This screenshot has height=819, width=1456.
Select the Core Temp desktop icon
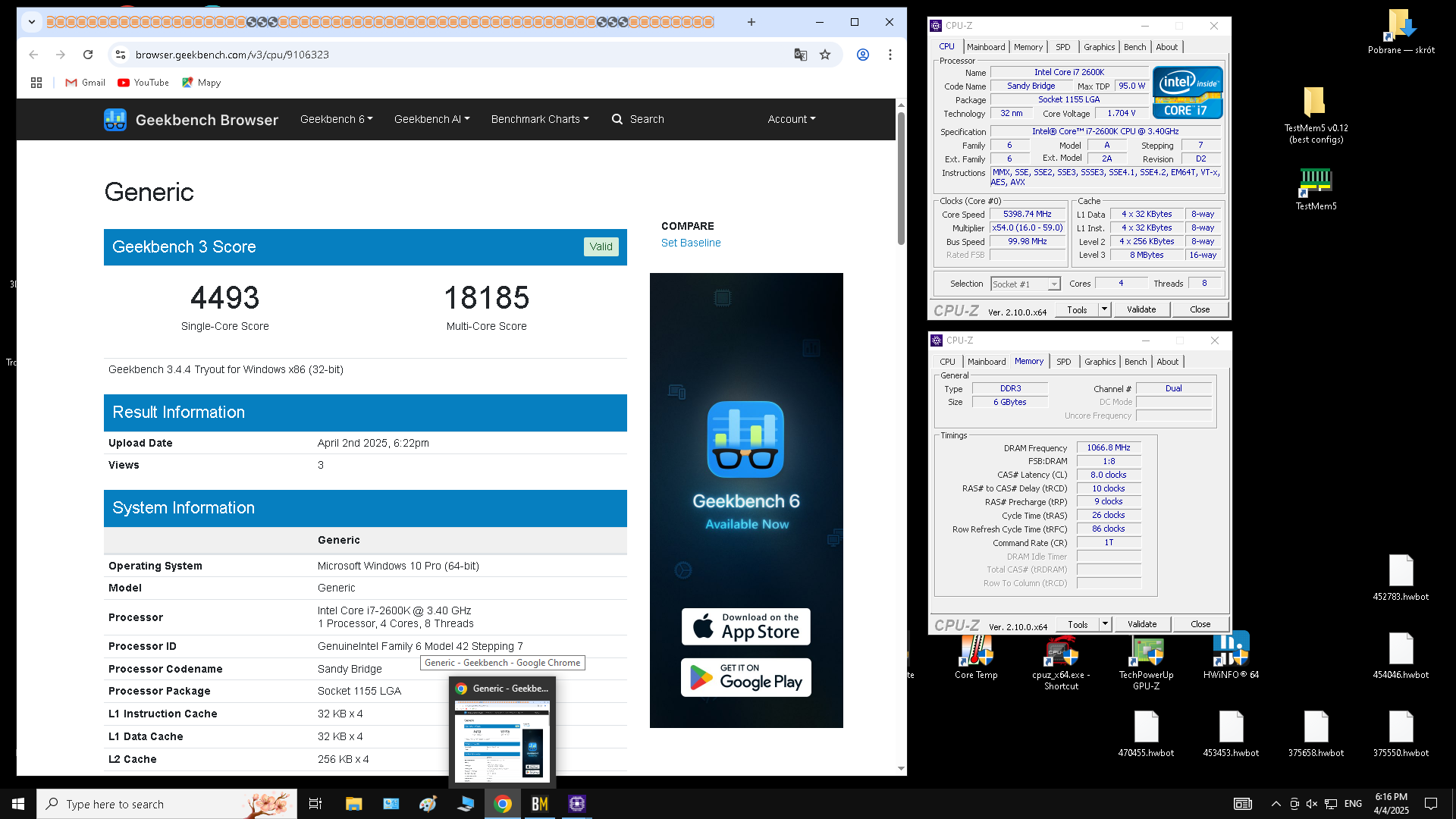pos(976,657)
